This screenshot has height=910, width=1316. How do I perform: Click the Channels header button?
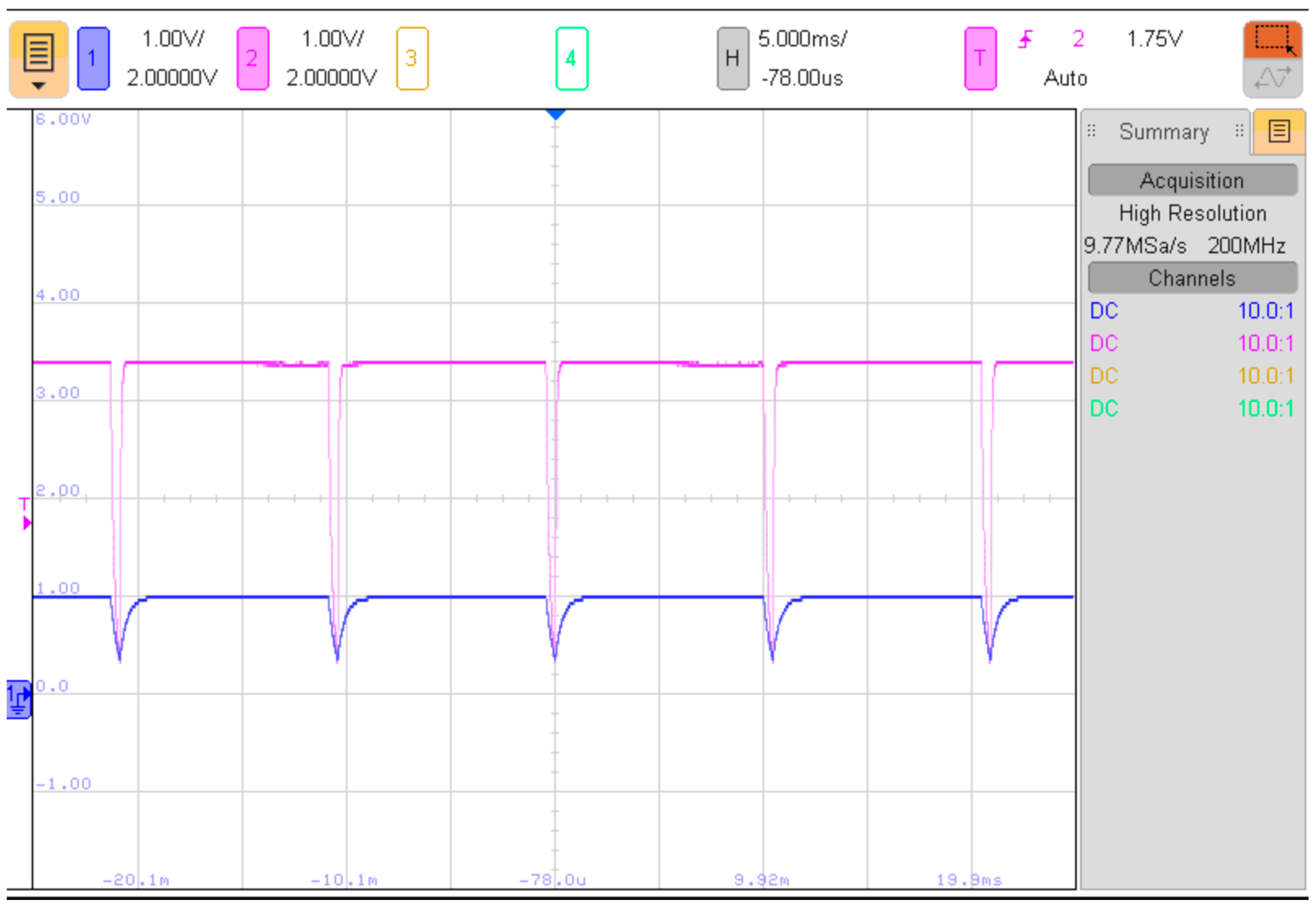pos(1192,279)
